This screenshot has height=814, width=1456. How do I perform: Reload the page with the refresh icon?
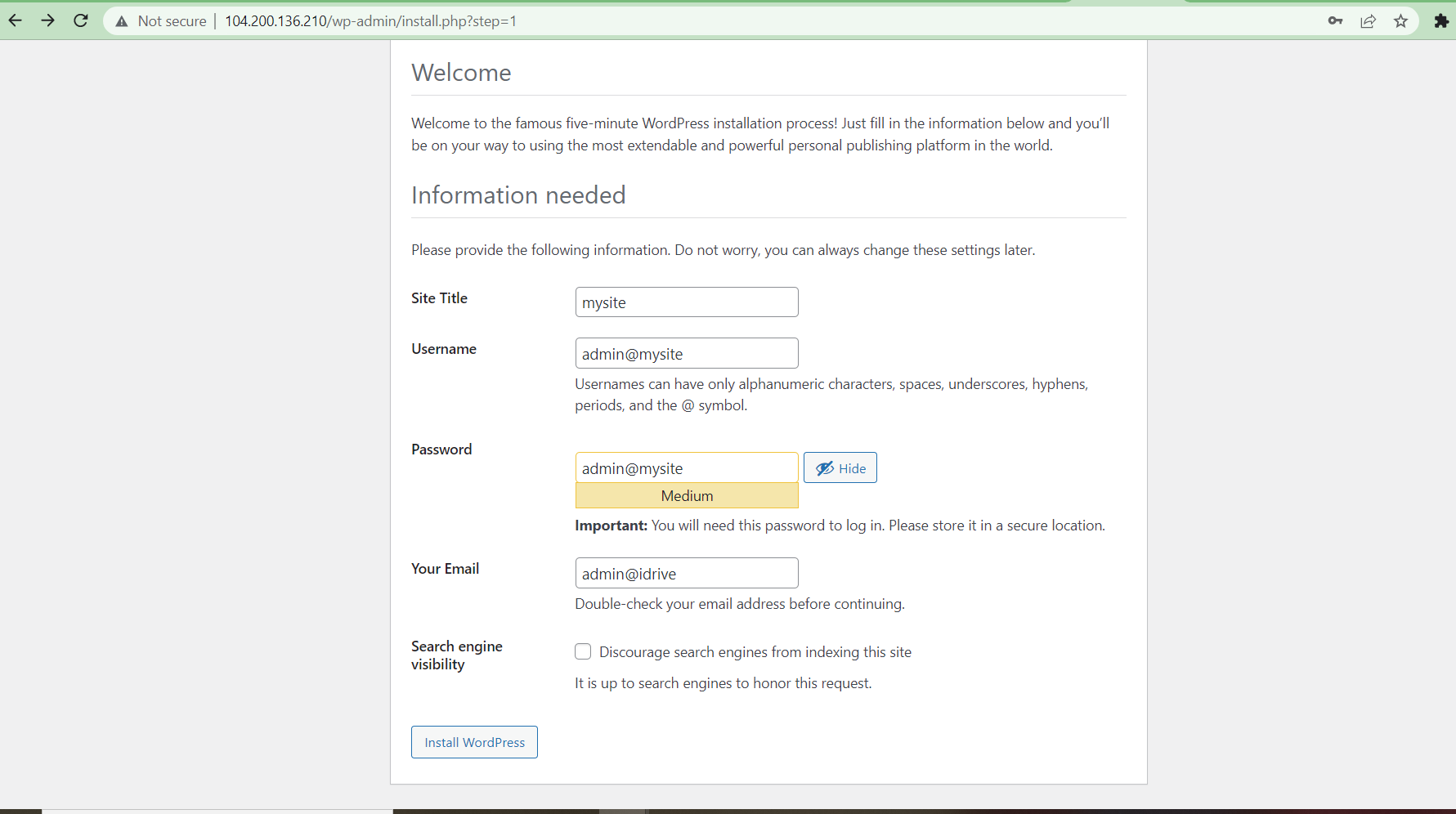81,20
